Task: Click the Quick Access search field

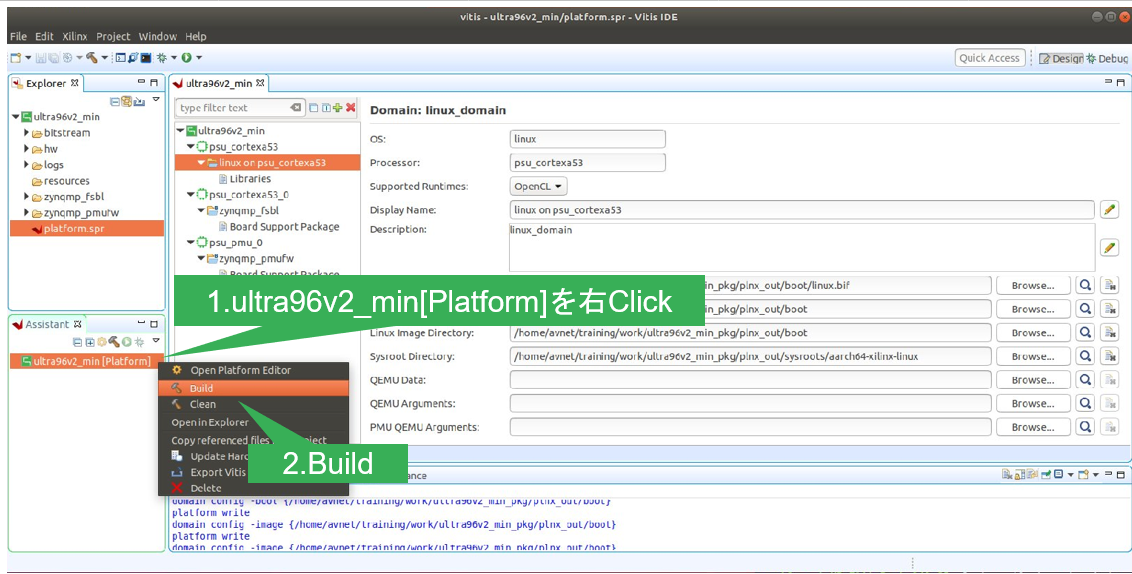Action: [989, 58]
